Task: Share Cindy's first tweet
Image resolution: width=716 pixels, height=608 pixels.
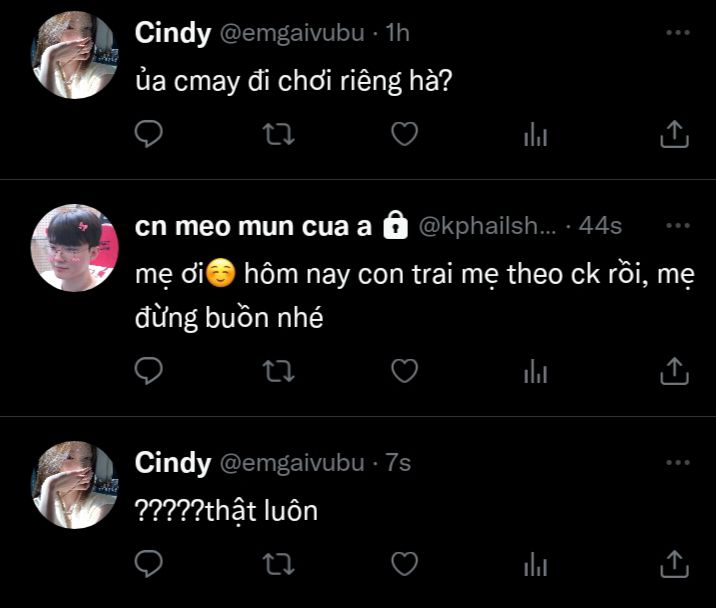Action: tap(675, 134)
